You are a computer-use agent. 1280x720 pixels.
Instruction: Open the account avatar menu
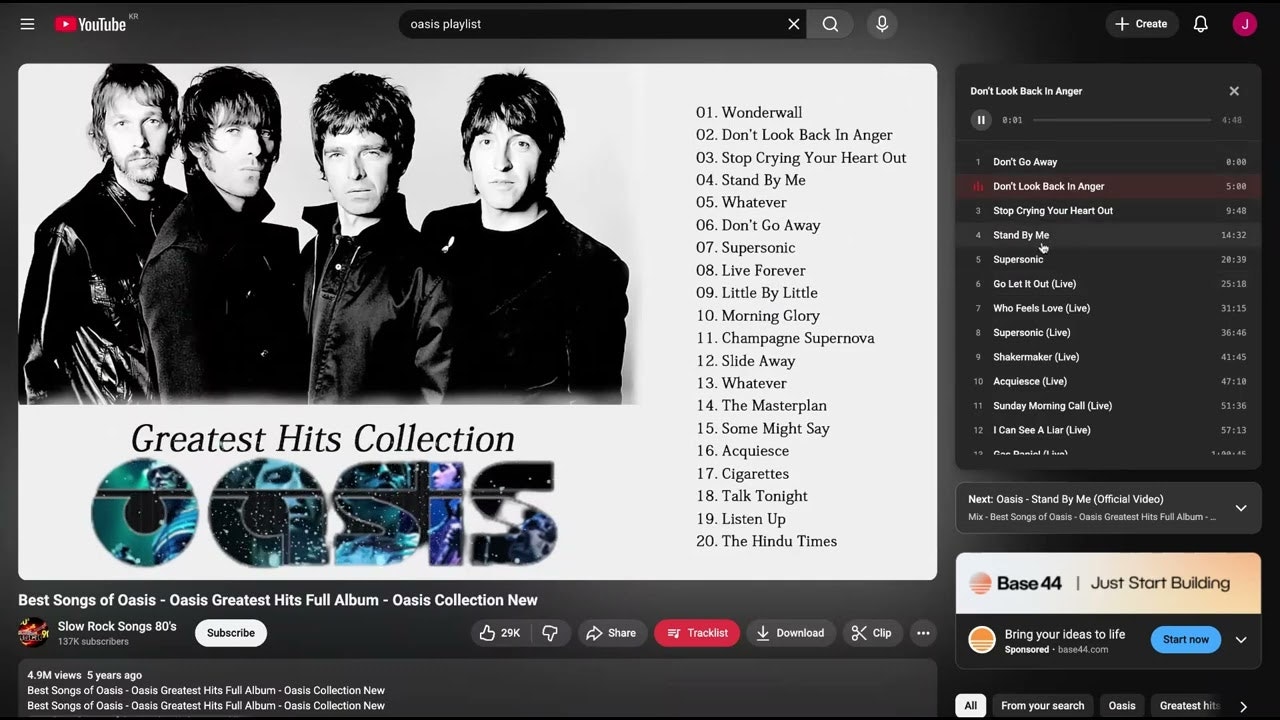coord(1244,24)
